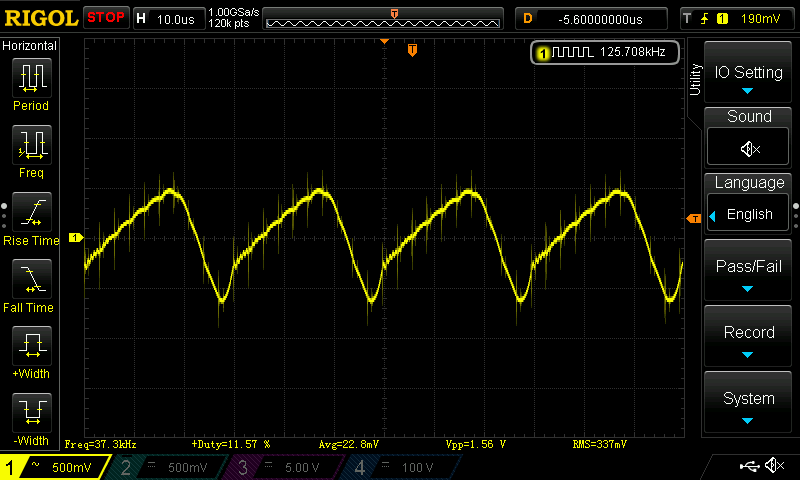Click the memory depth 120k pts readout
Viewport: 800px width, 480px height.
pos(229,23)
